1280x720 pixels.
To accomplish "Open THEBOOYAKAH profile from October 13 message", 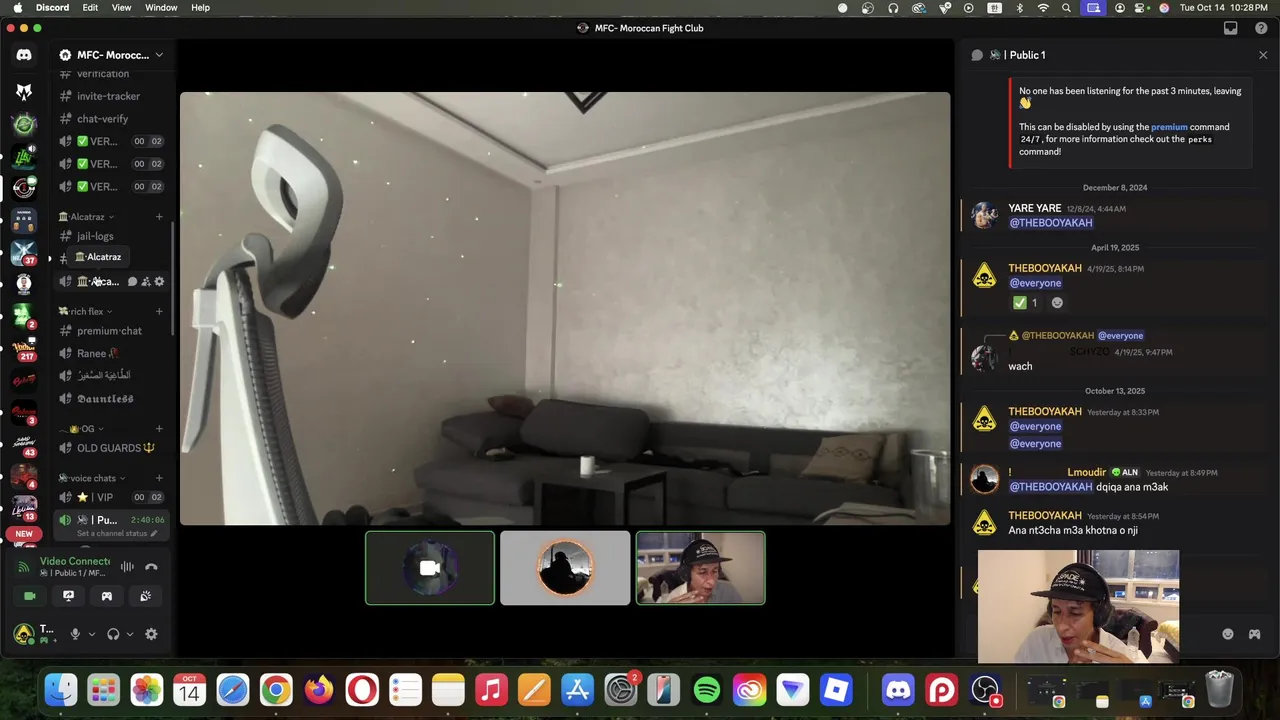I will [1045, 412].
